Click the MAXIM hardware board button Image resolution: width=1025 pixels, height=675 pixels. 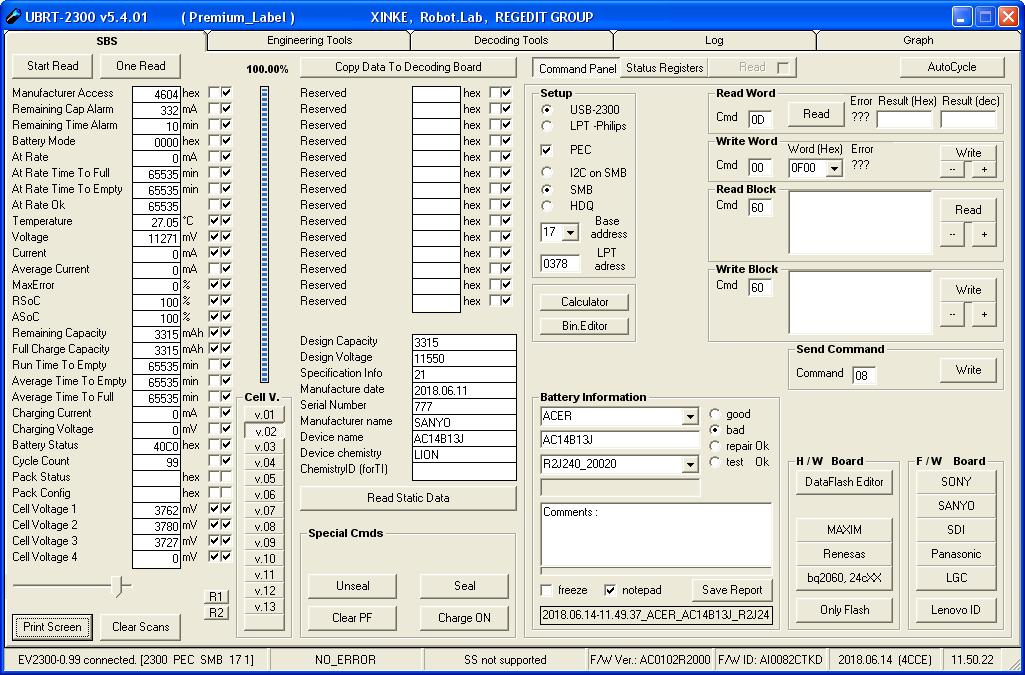point(844,530)
